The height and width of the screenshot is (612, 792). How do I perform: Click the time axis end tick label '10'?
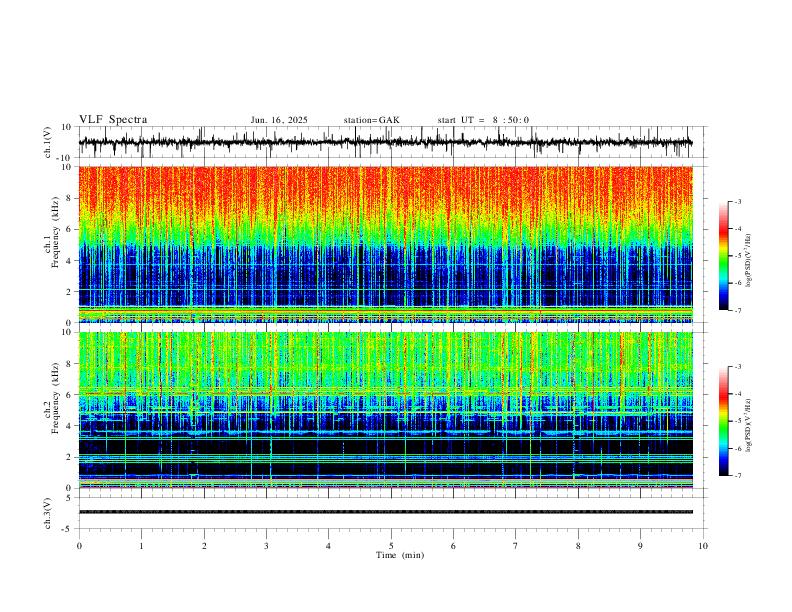pyautogui.click(x=703, y=546)
